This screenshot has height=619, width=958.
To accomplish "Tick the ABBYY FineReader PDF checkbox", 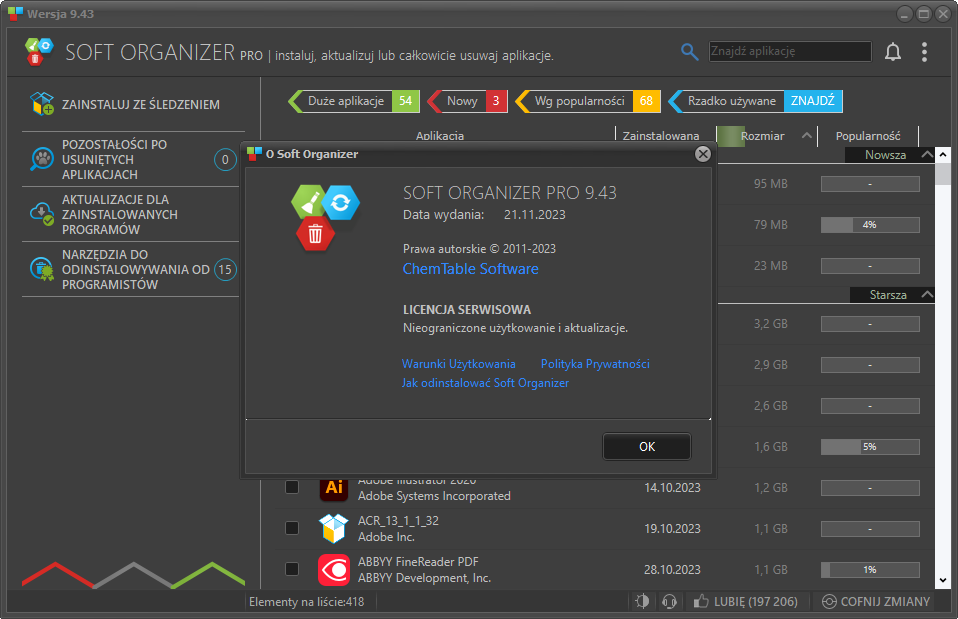I will 292,569.
